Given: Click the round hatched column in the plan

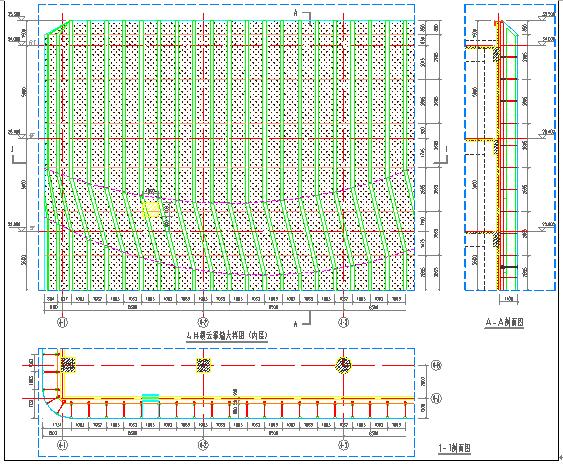Looking at the screenshot, I should (x=343, y=365).
